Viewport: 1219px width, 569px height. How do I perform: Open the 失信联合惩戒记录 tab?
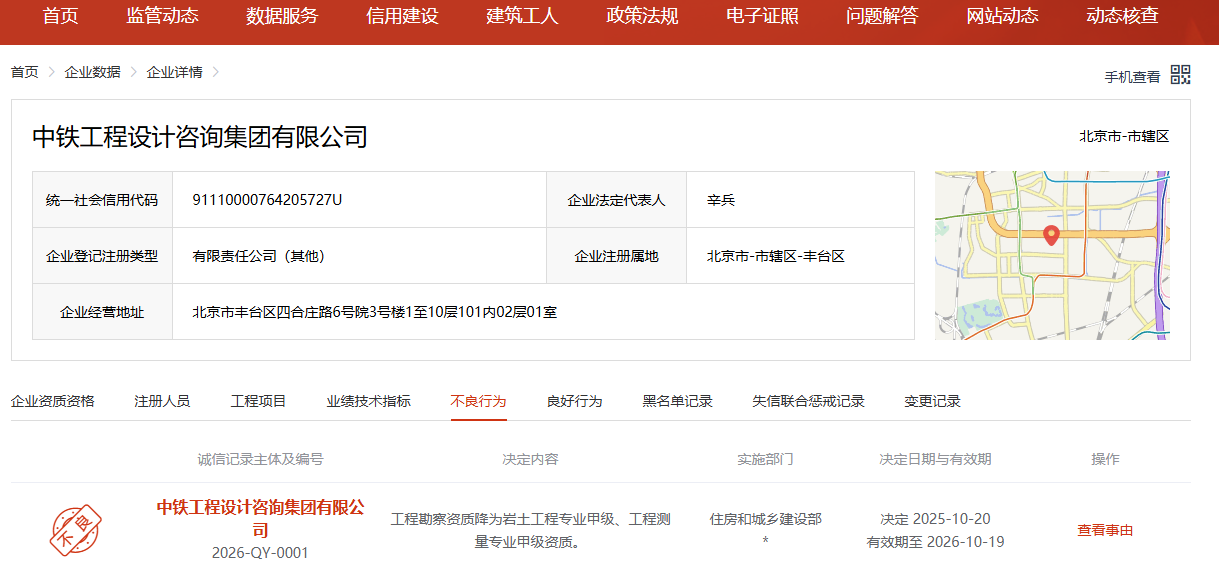(x=808, y=401)
